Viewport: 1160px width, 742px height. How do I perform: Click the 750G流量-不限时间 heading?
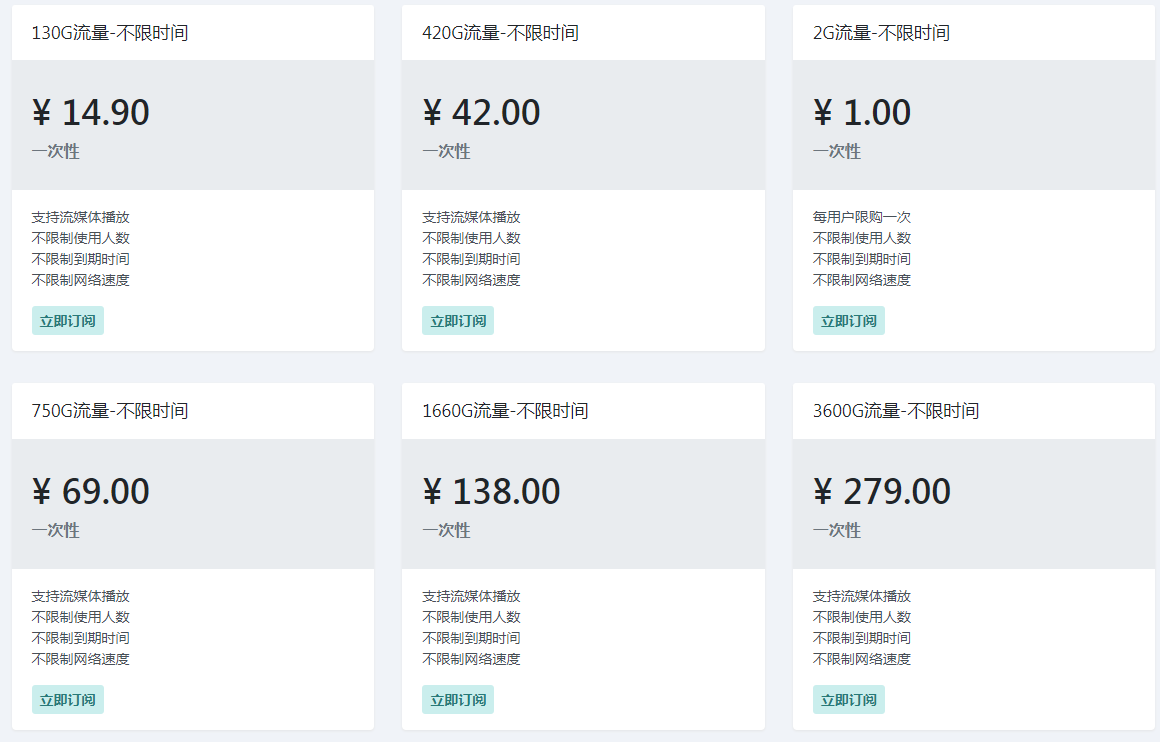(110, 411)
